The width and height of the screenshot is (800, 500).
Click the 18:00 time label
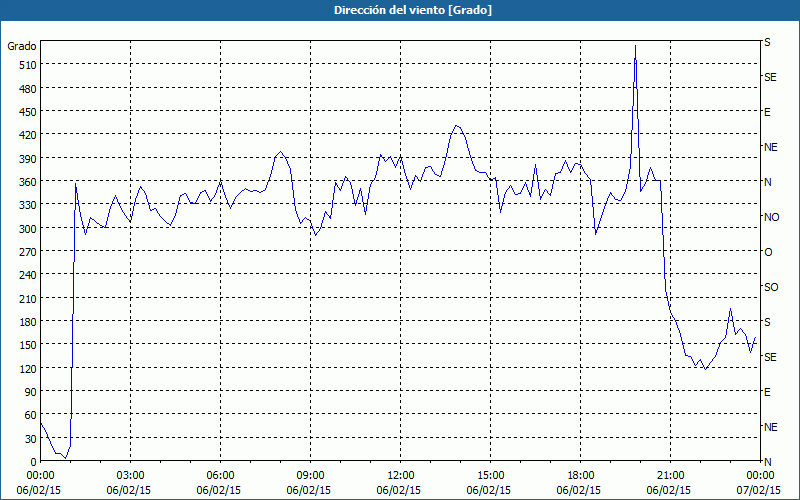tap(581, 476)
